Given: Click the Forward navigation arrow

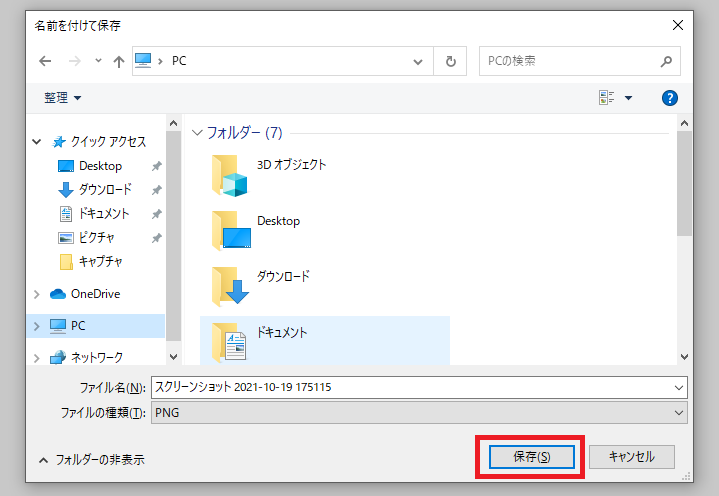Looking at the screenshot, I should tap(74, 61).
